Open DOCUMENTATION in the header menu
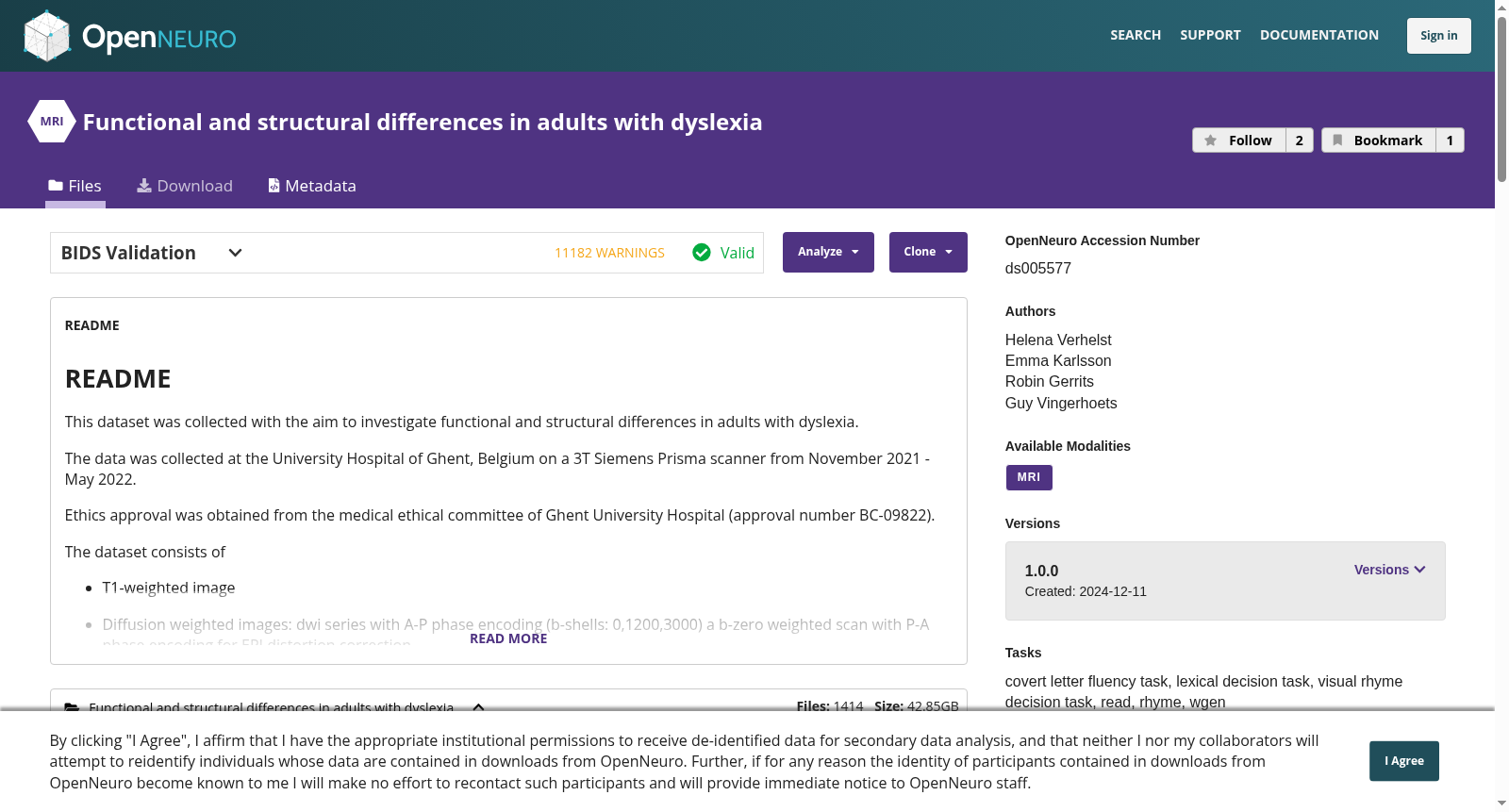The height and width of the screenshot is (812, 1509). pyautogui.click(x=1319, y=35)
